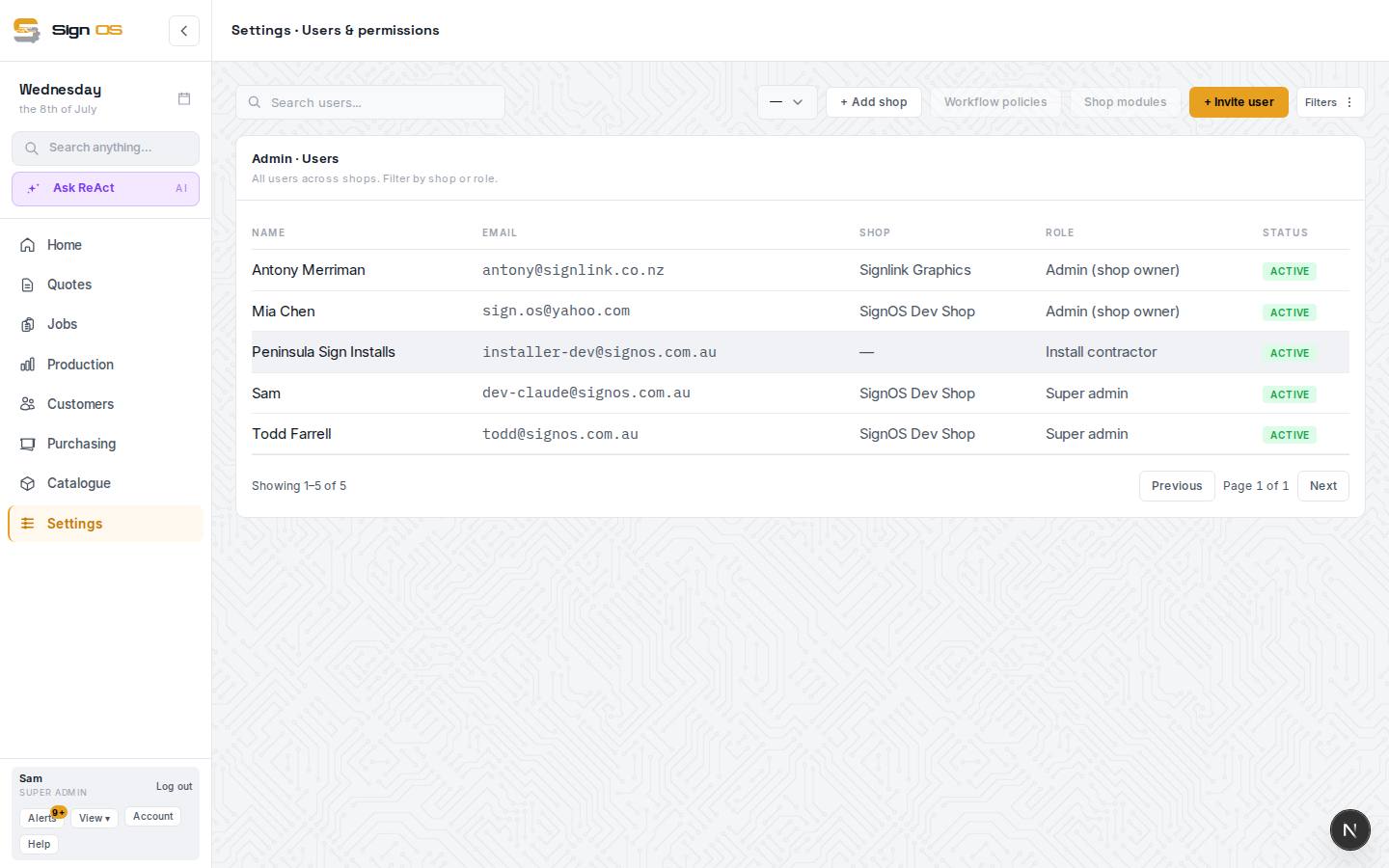Open the Help button
Image resolution: width=1389 pixels, height=868 pixels.
[39, 844]
